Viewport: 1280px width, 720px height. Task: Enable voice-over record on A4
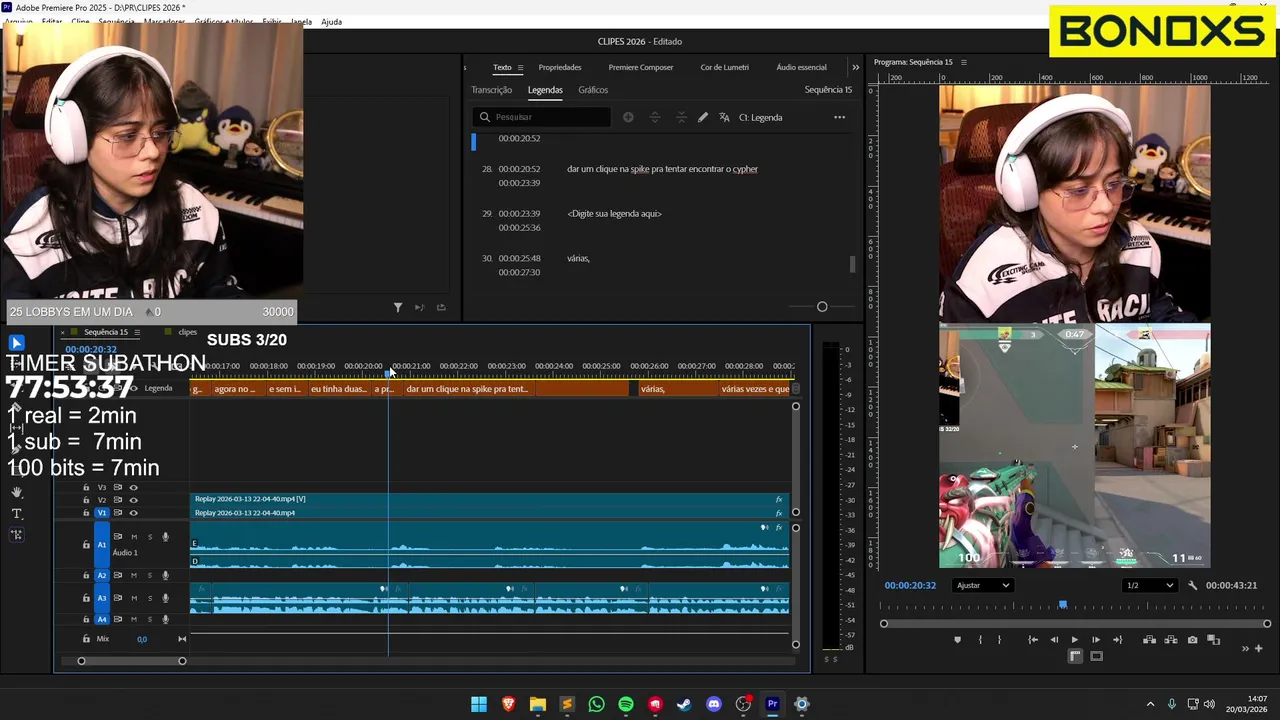pyautogui.click(x=165, y=619)
